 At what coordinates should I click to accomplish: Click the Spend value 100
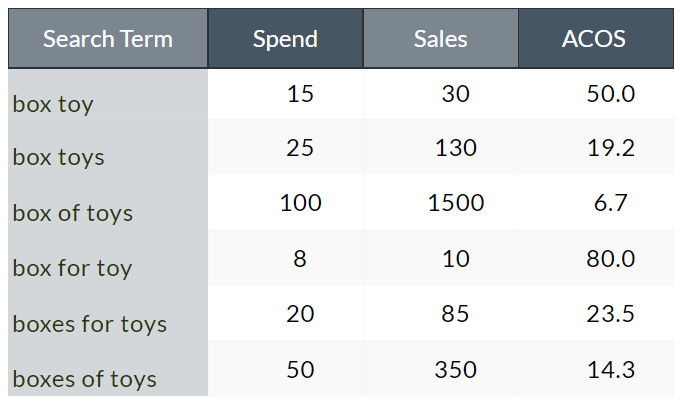[x=300, y=203]
